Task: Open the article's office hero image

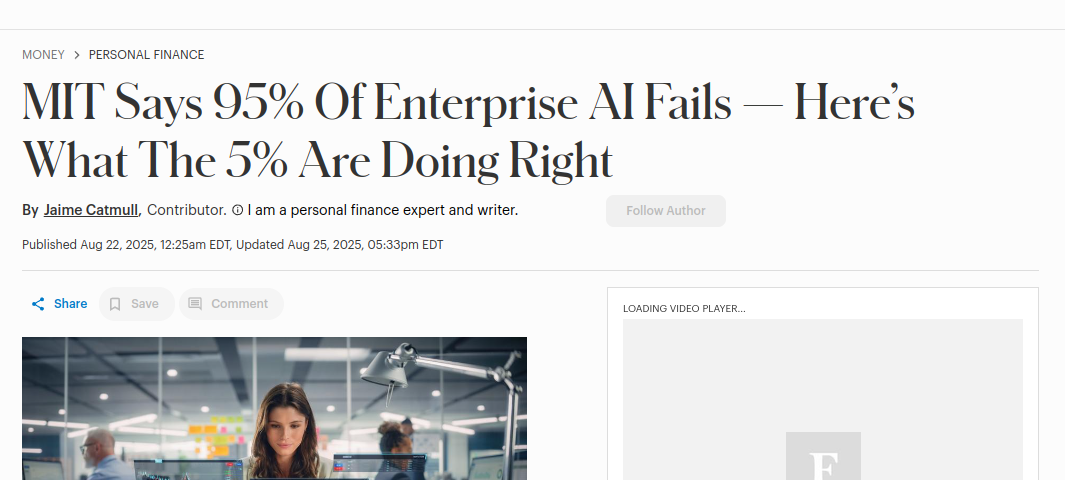Action: [274, 408]
